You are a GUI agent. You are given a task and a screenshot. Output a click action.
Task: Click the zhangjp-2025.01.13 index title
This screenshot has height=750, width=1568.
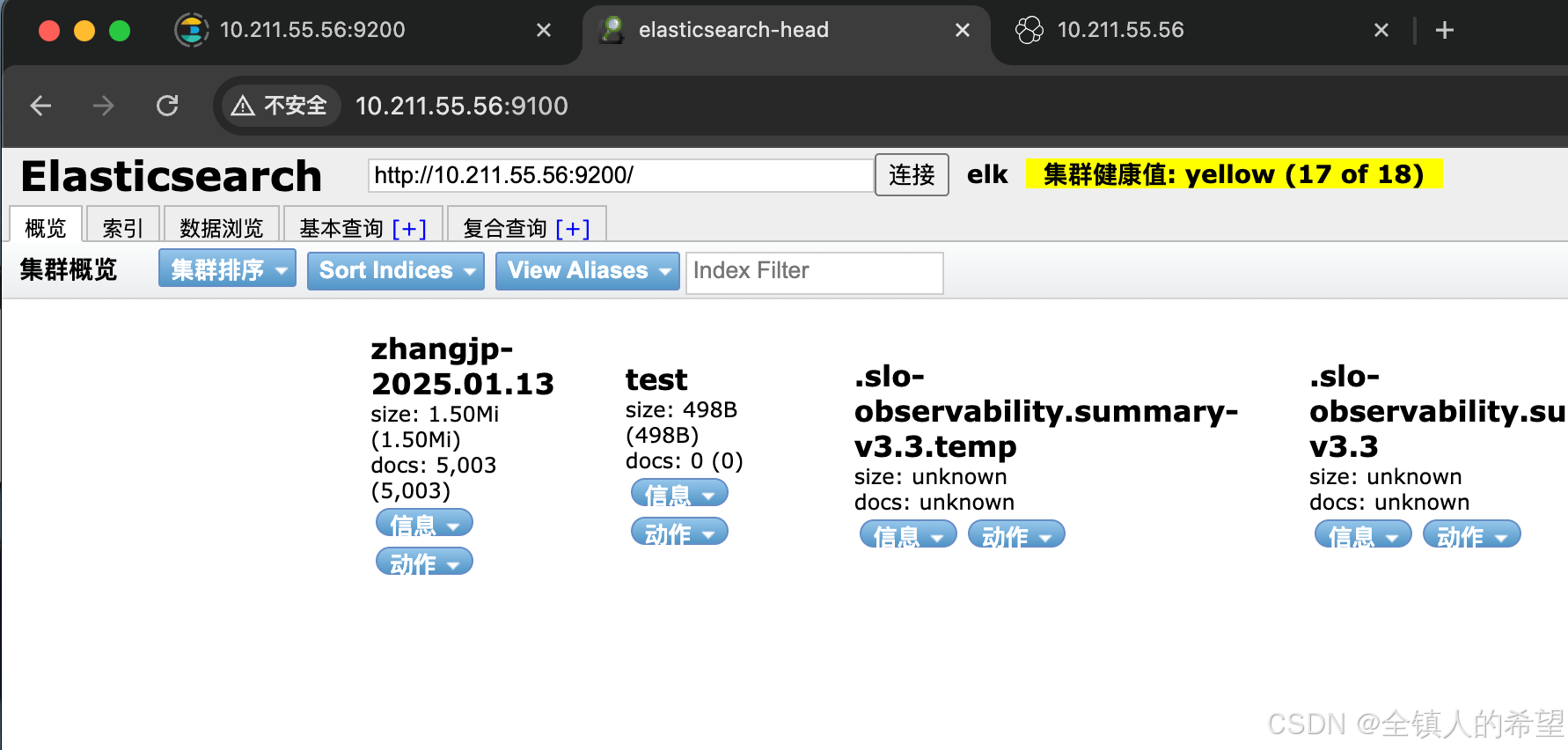463,366
